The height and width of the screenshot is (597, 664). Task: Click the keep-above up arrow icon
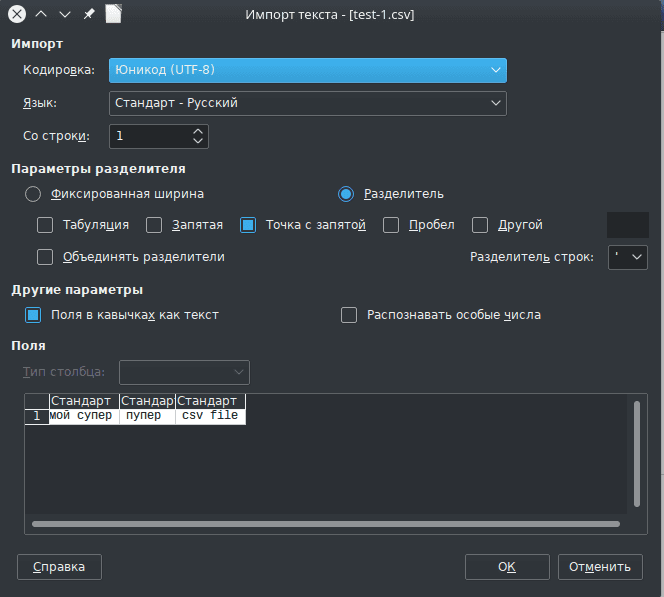click(41, 14)
